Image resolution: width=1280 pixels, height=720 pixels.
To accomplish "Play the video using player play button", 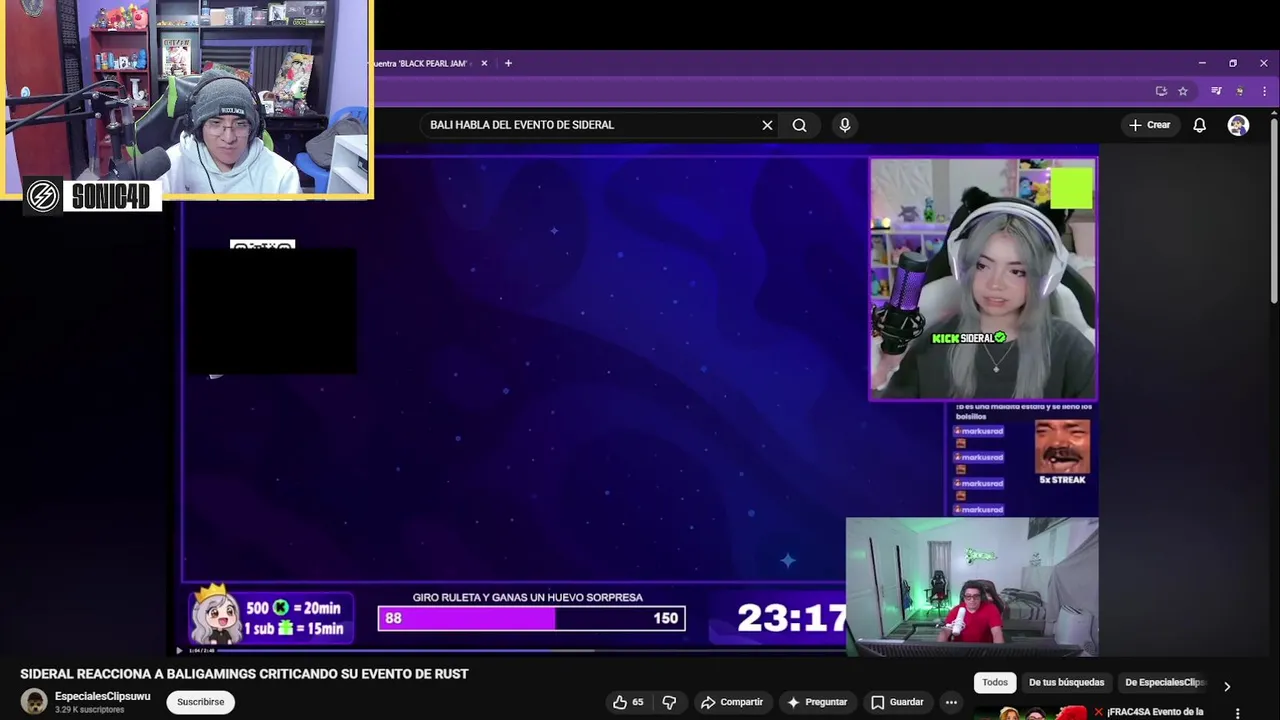I will click(x=179, y=650).
